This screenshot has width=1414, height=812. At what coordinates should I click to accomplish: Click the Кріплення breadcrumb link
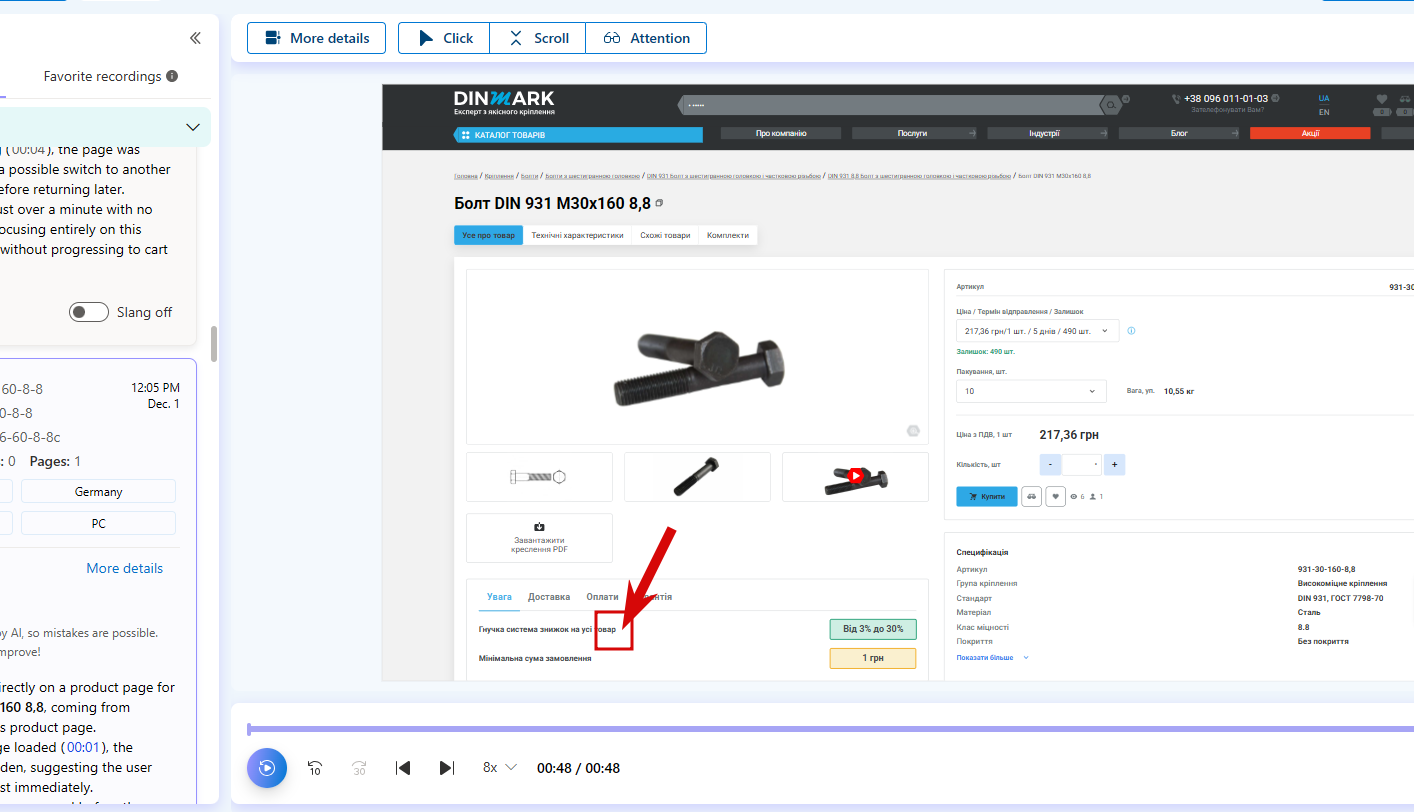click(497, 176)
